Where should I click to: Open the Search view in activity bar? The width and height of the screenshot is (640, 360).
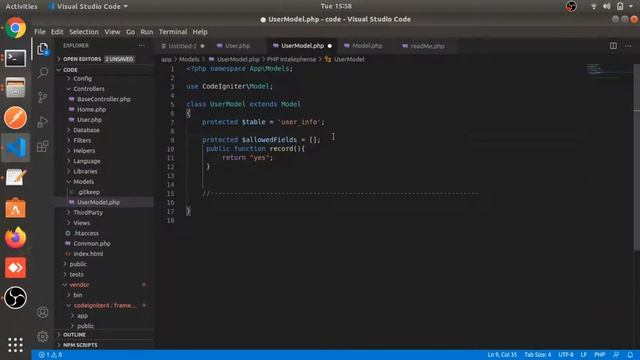point(43,73)
